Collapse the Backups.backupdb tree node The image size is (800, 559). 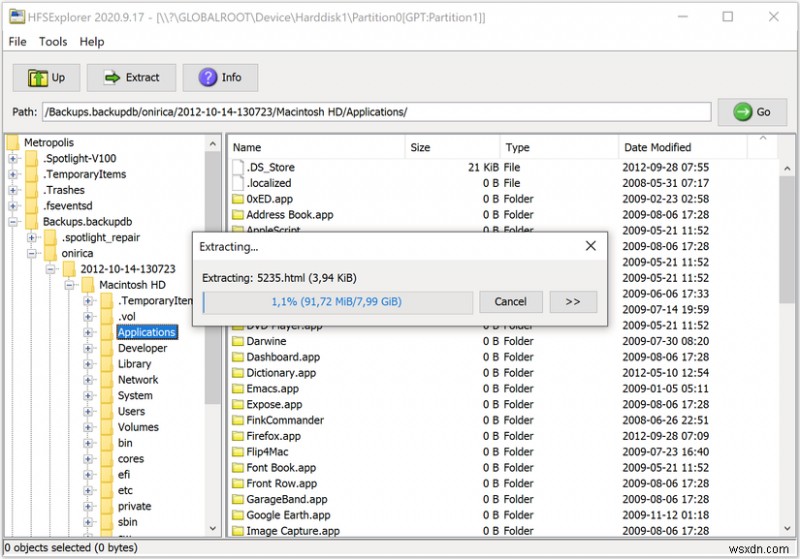tap(13, 222)
